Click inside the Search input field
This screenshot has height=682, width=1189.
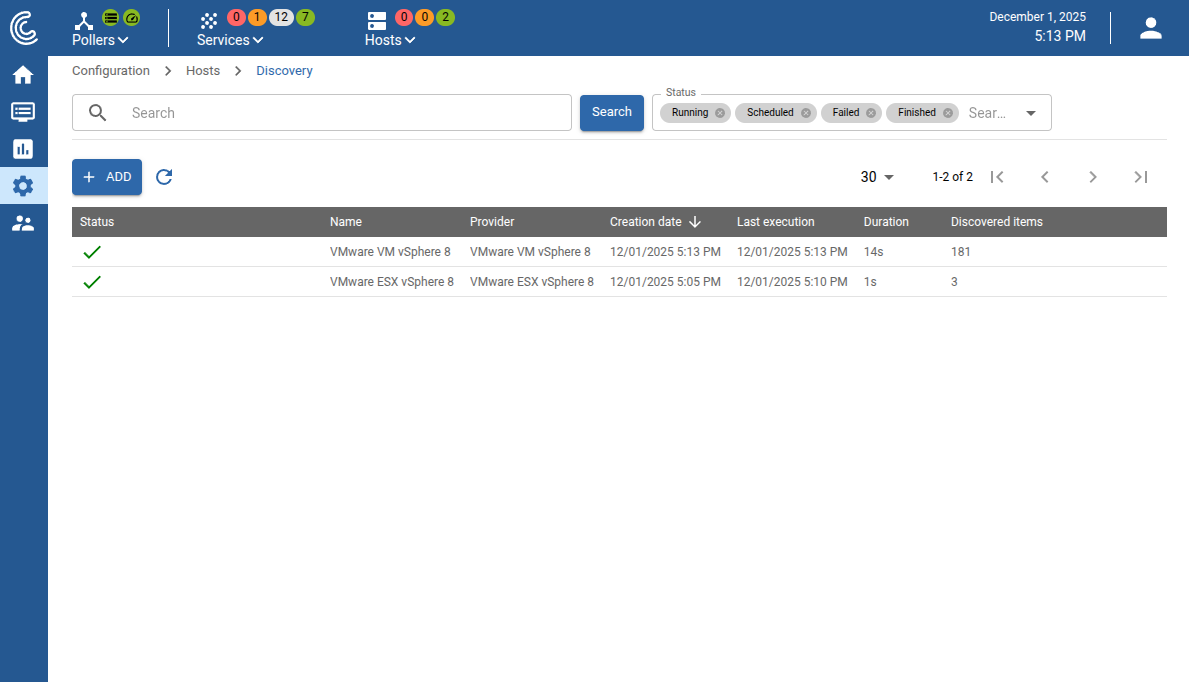340,113
